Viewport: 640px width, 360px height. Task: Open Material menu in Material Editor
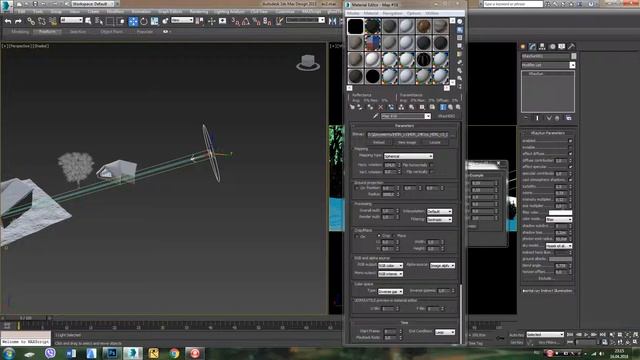tap(371, 13)
